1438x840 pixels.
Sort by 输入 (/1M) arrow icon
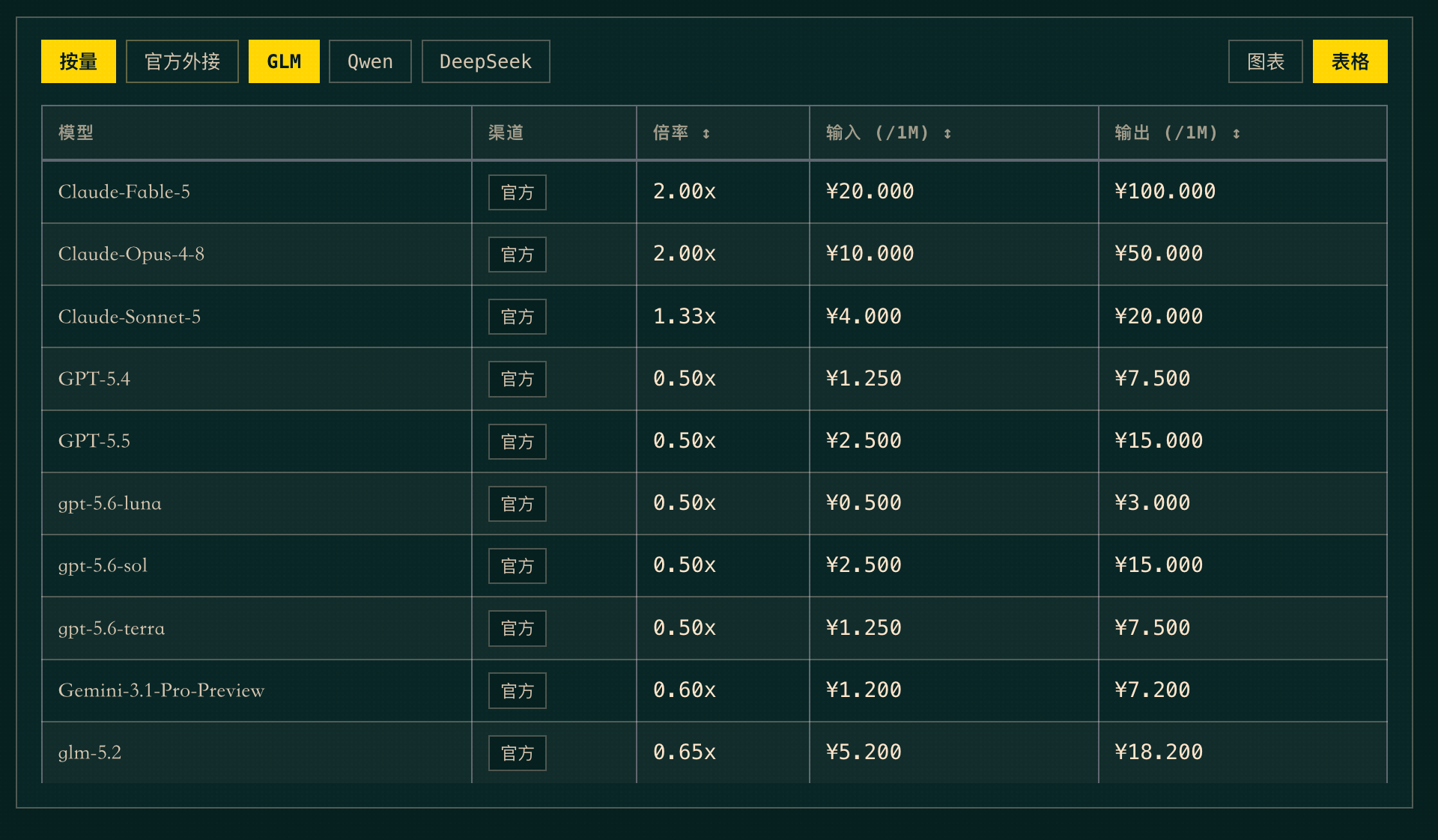coord(947,133)
